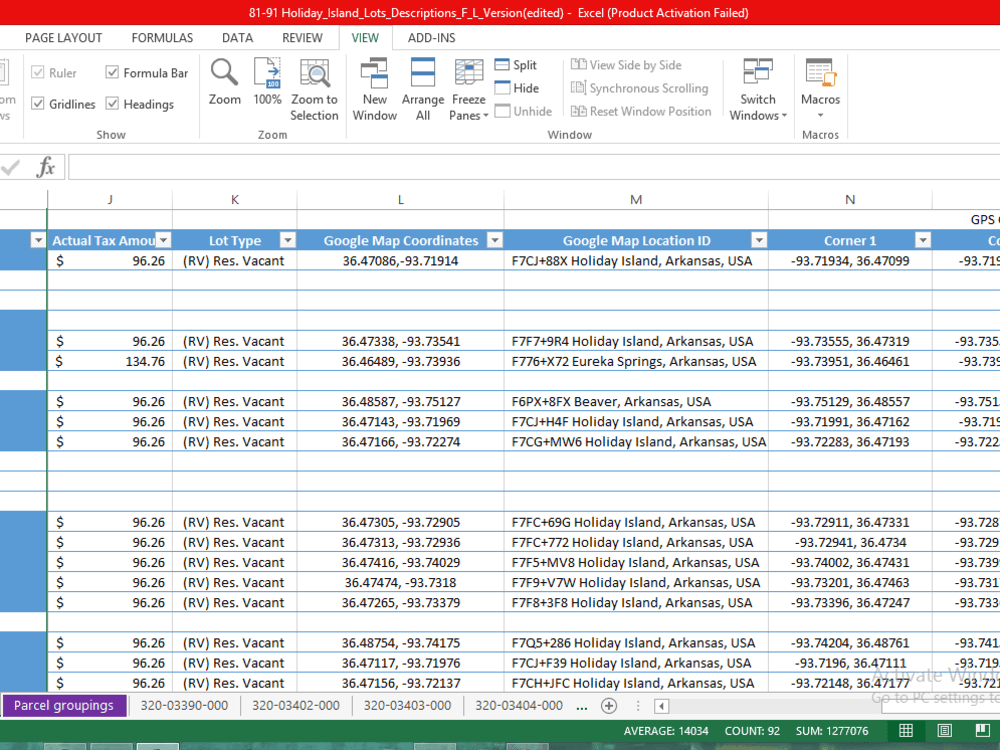
Task: Hide the current window
Action: pos(517,88)
